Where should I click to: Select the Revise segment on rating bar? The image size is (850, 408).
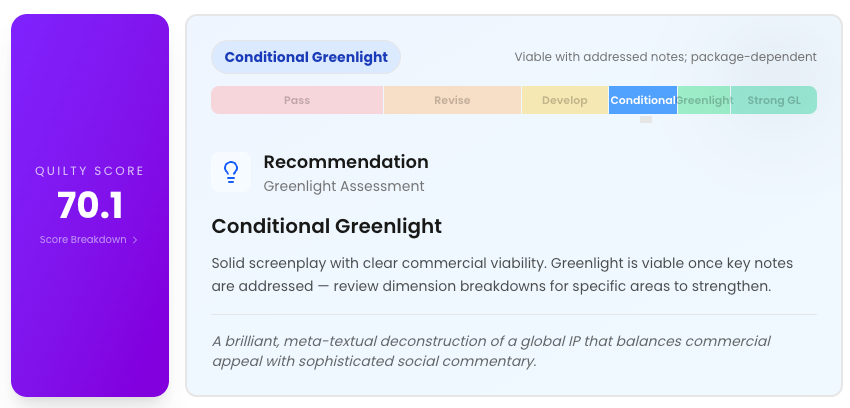(x=452, y=100)
